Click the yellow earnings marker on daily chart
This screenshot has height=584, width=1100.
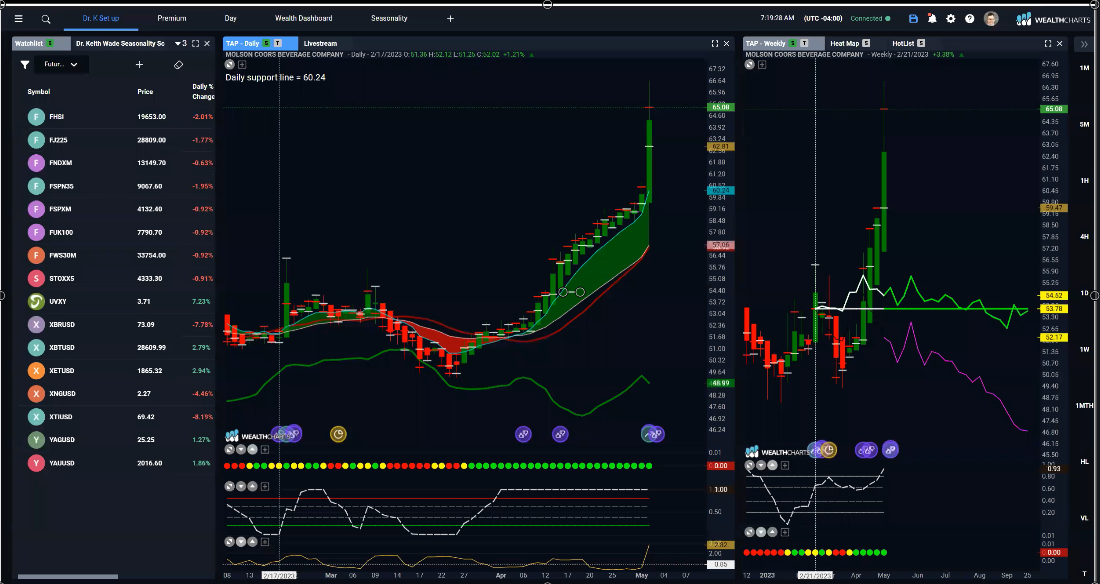[338, 434]
